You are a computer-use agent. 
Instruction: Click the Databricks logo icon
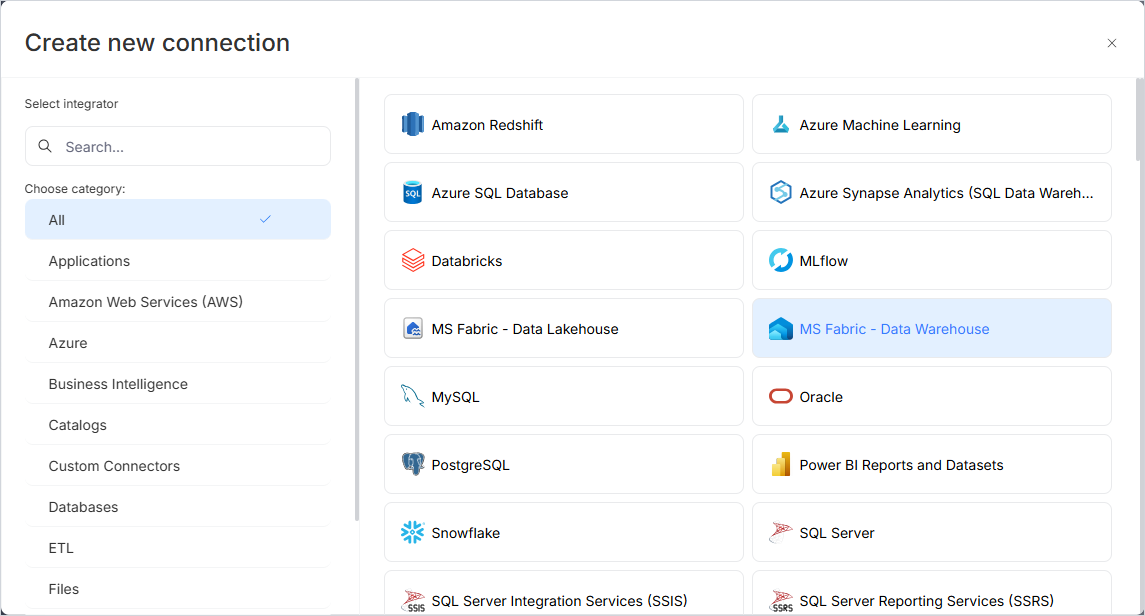(412, 261)
